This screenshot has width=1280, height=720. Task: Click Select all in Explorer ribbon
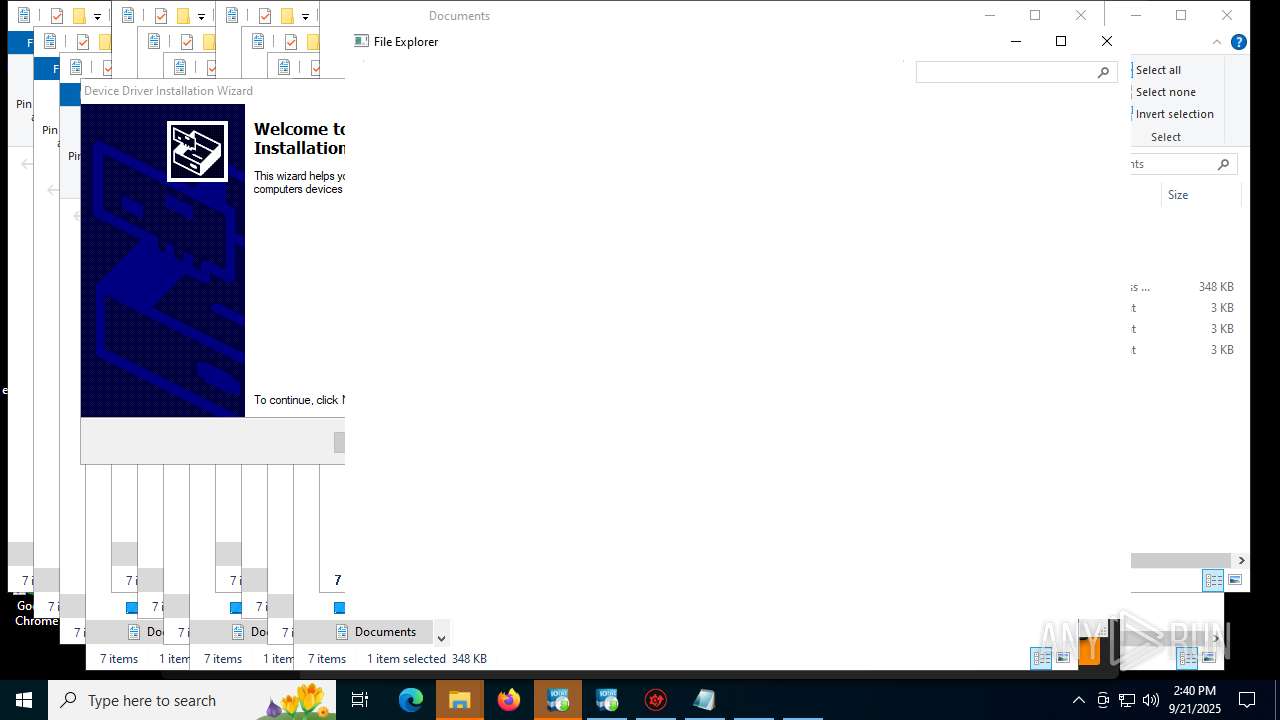(1158, 70)
